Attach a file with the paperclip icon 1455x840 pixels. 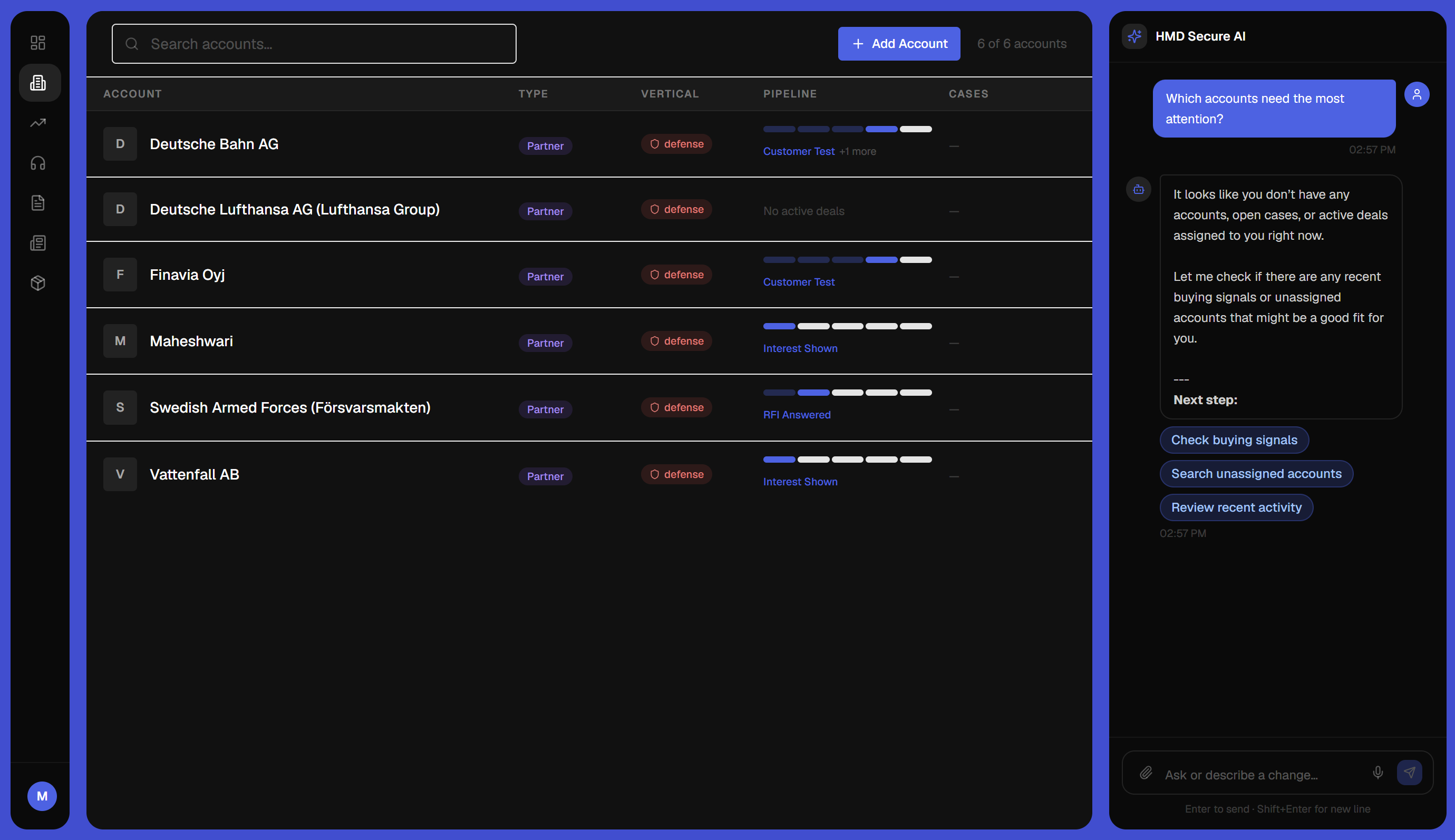pyautogui.click(x=1146, y=773)
